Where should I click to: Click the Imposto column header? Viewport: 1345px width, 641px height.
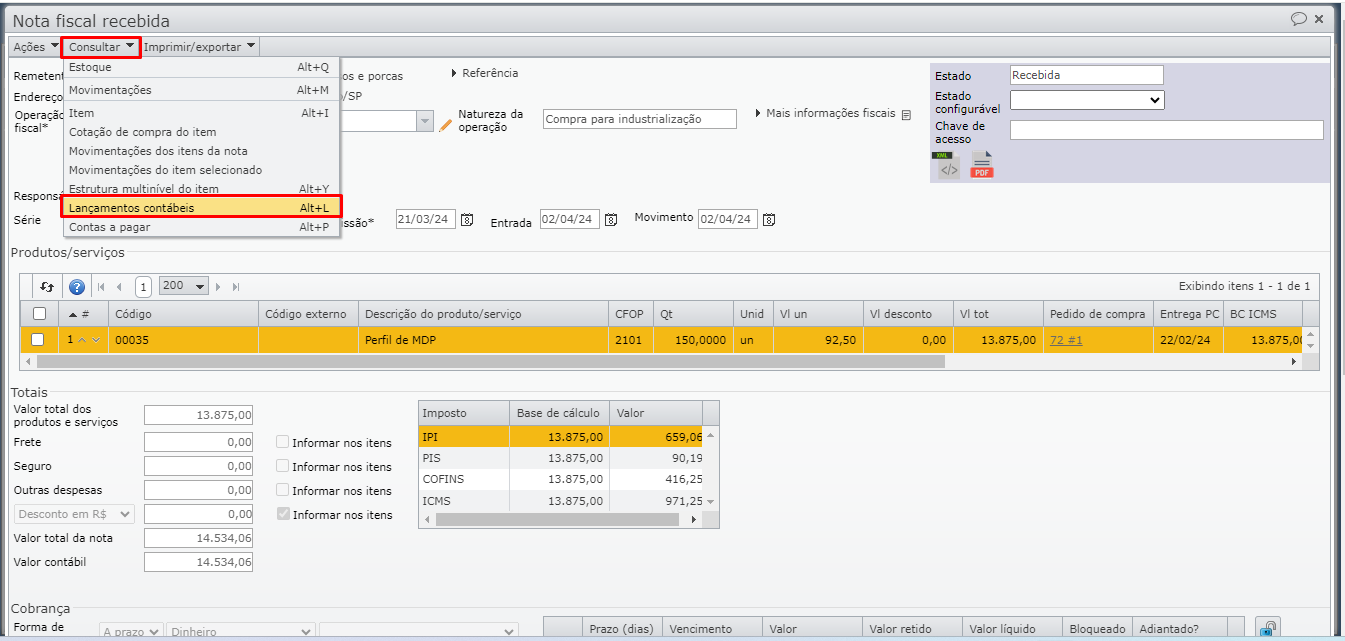[463, 413]
